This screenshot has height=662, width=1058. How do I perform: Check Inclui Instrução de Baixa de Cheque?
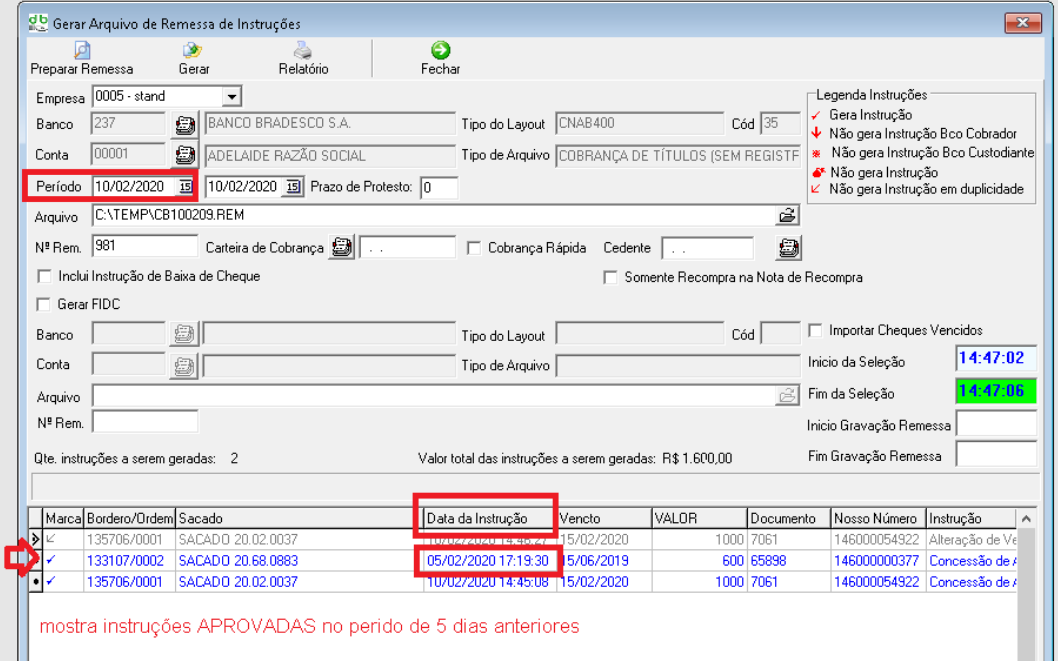tap(43, 276)
